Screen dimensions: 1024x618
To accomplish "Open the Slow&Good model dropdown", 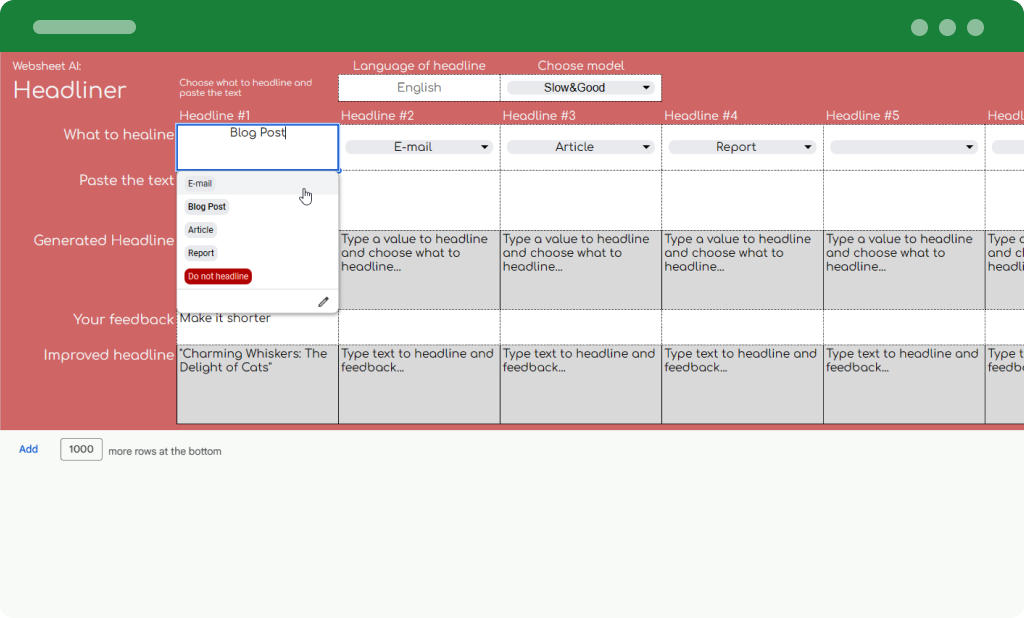I will [580, 88].
